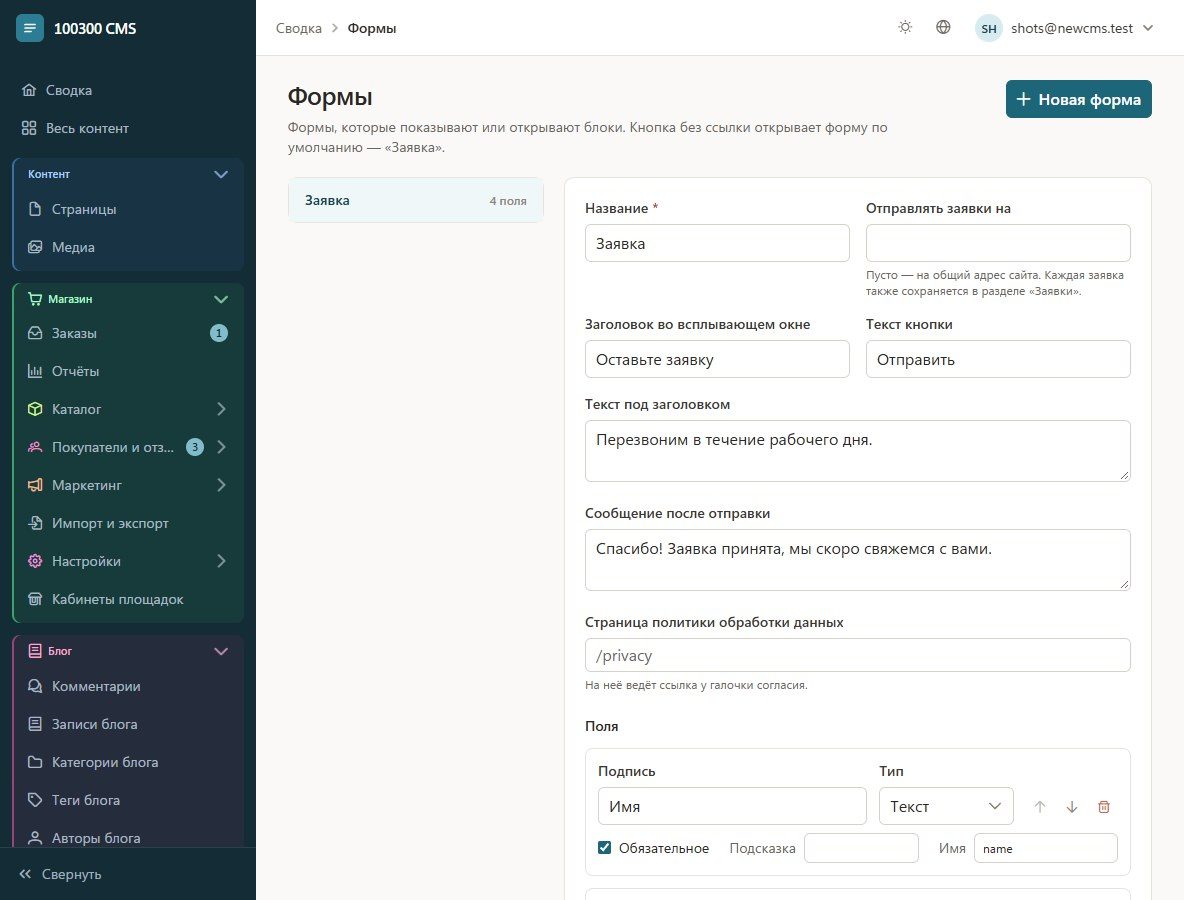Click the Текст кнопки input
The width and height of the screenshot is (1184, 900).
click(997, 359)
